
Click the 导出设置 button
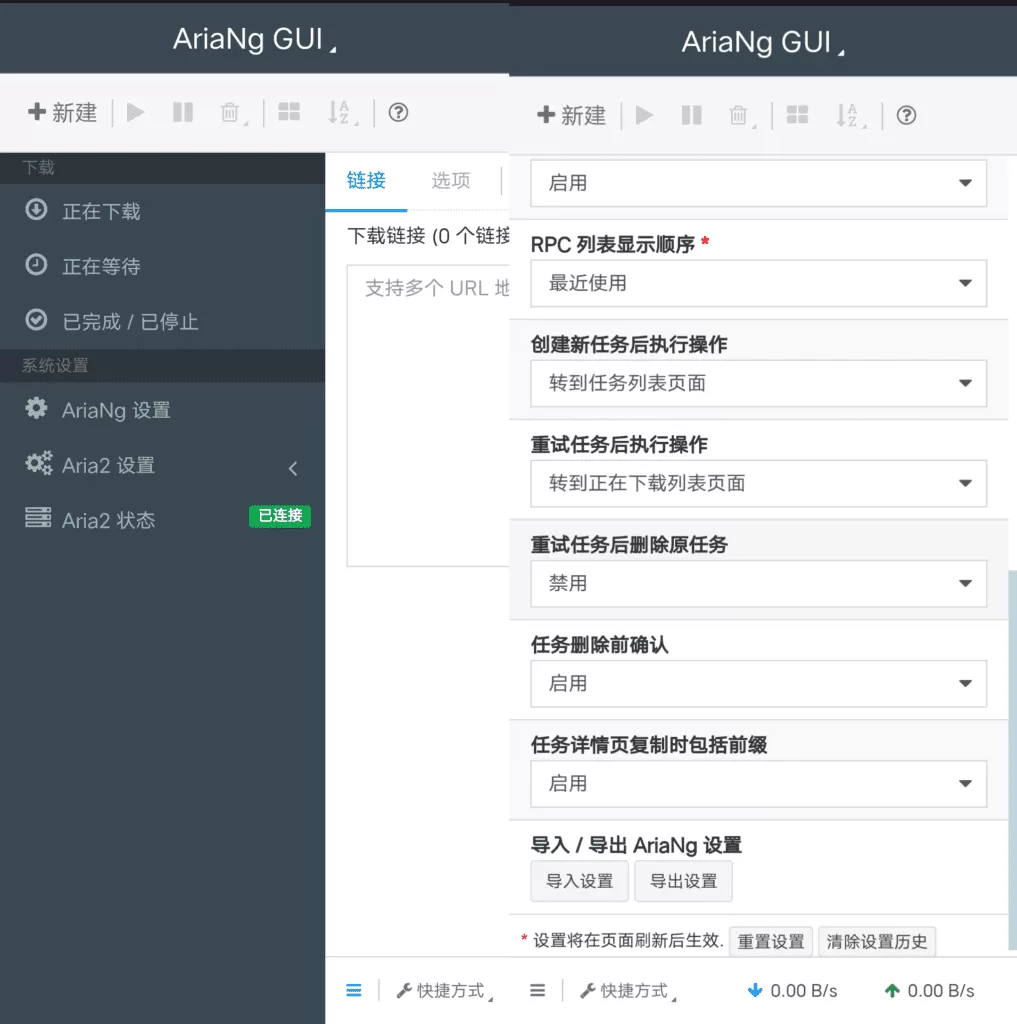tap(683, 881)
